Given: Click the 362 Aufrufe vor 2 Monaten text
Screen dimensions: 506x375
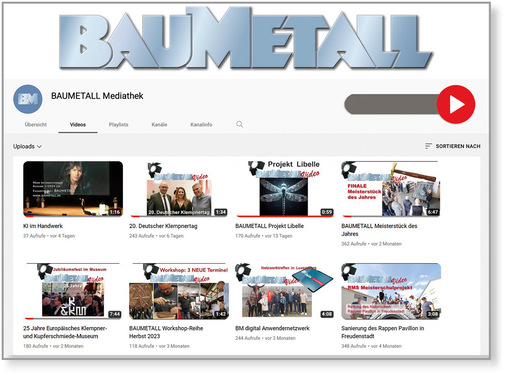Looking at the screenshot, I should click(371, 244).
